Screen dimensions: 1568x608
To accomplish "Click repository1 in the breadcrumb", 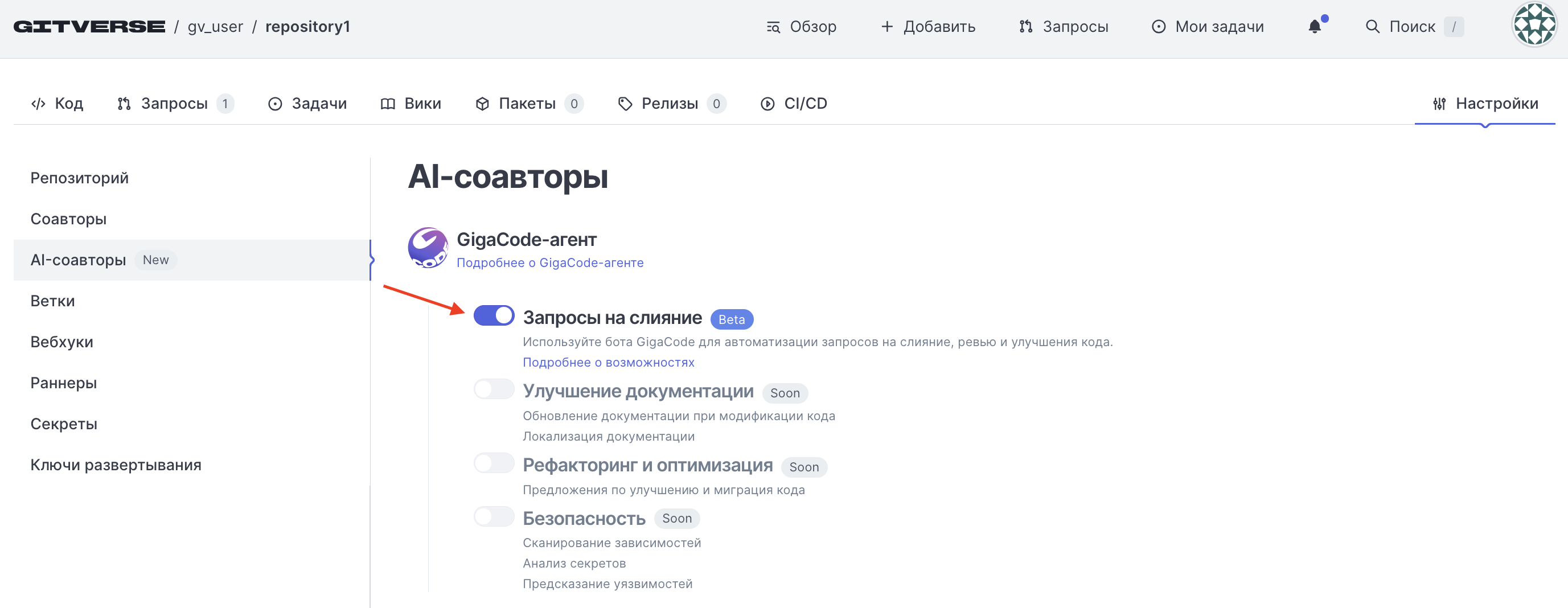I will [x=307, y=27].
